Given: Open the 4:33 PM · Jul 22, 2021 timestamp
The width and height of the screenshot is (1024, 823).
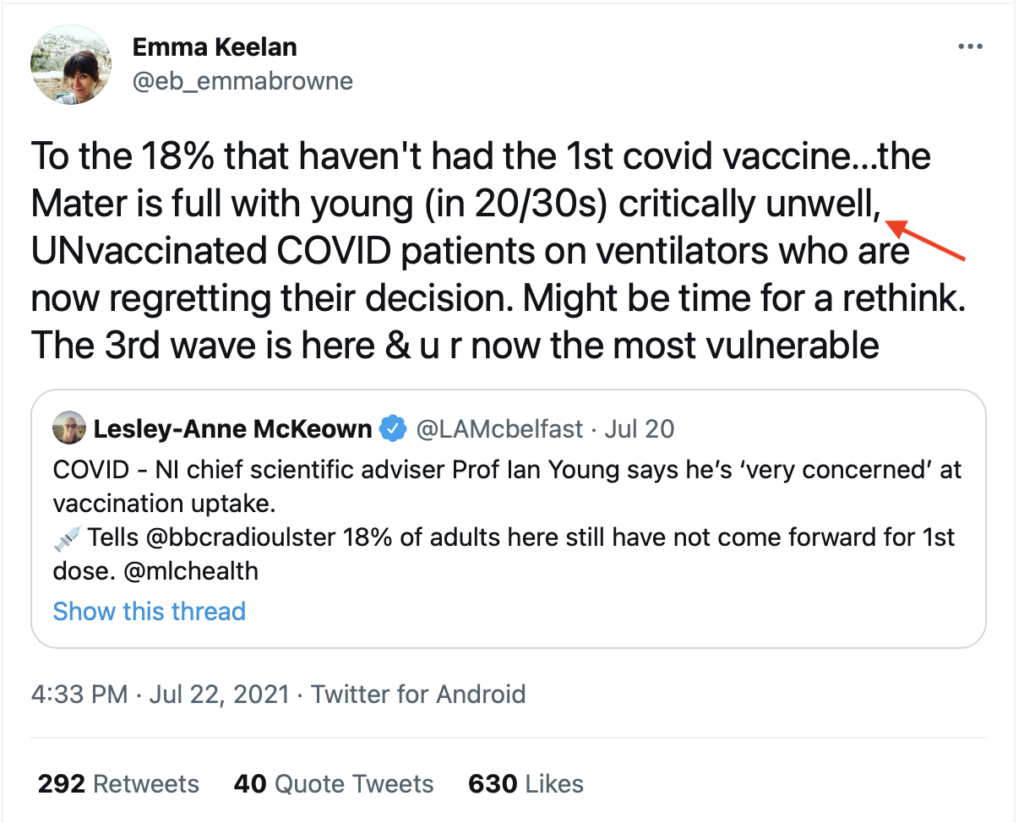Looking at the screenshot, I should pyautogui.click(x=160, y=694).
